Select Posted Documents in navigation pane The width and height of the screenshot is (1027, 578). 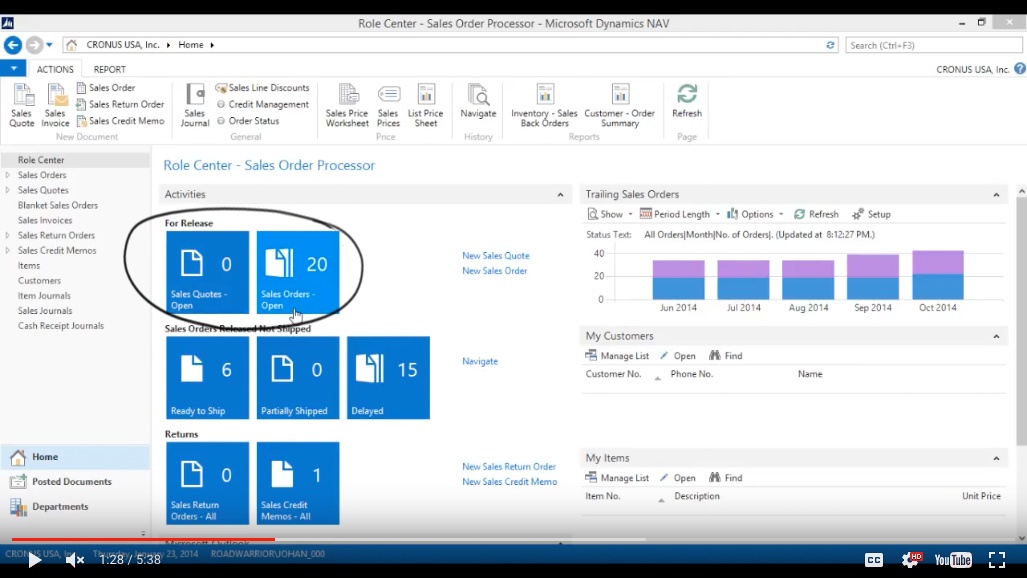point(75,482)
